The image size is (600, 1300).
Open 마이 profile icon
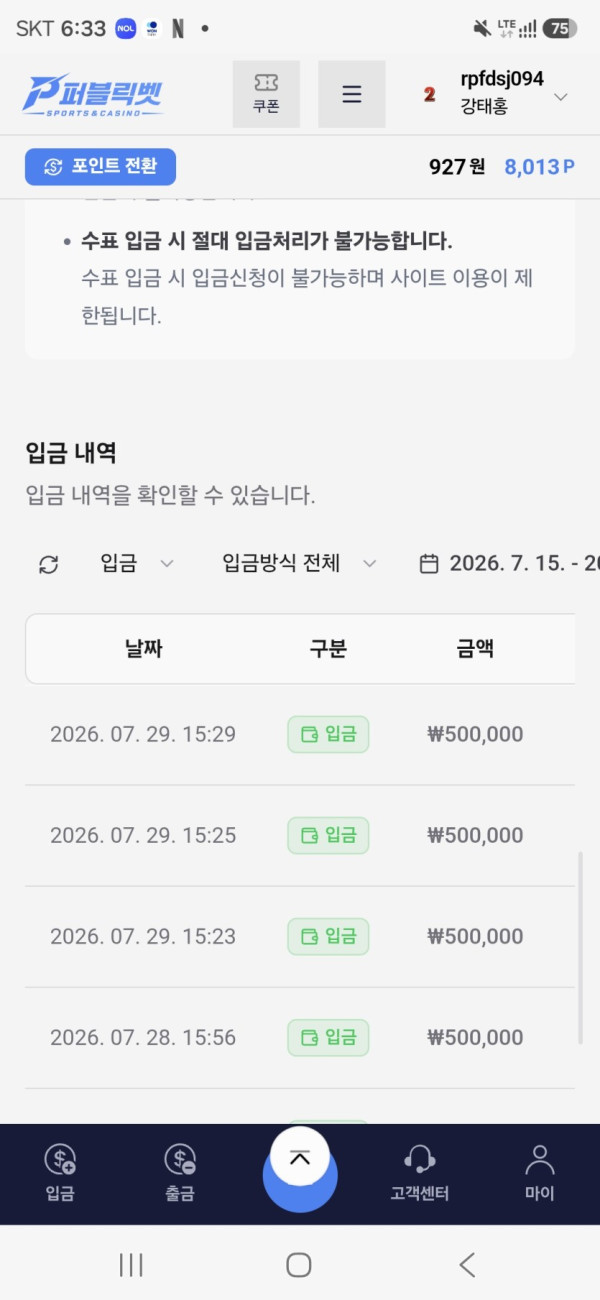(540, 1173)
